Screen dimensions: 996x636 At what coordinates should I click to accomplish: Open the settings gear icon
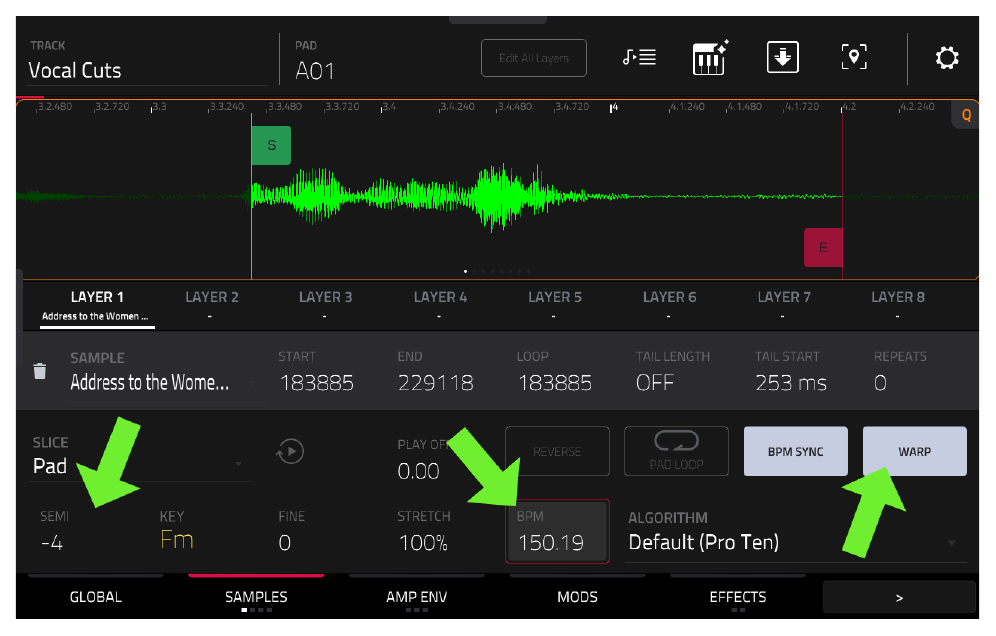point(946,58)
